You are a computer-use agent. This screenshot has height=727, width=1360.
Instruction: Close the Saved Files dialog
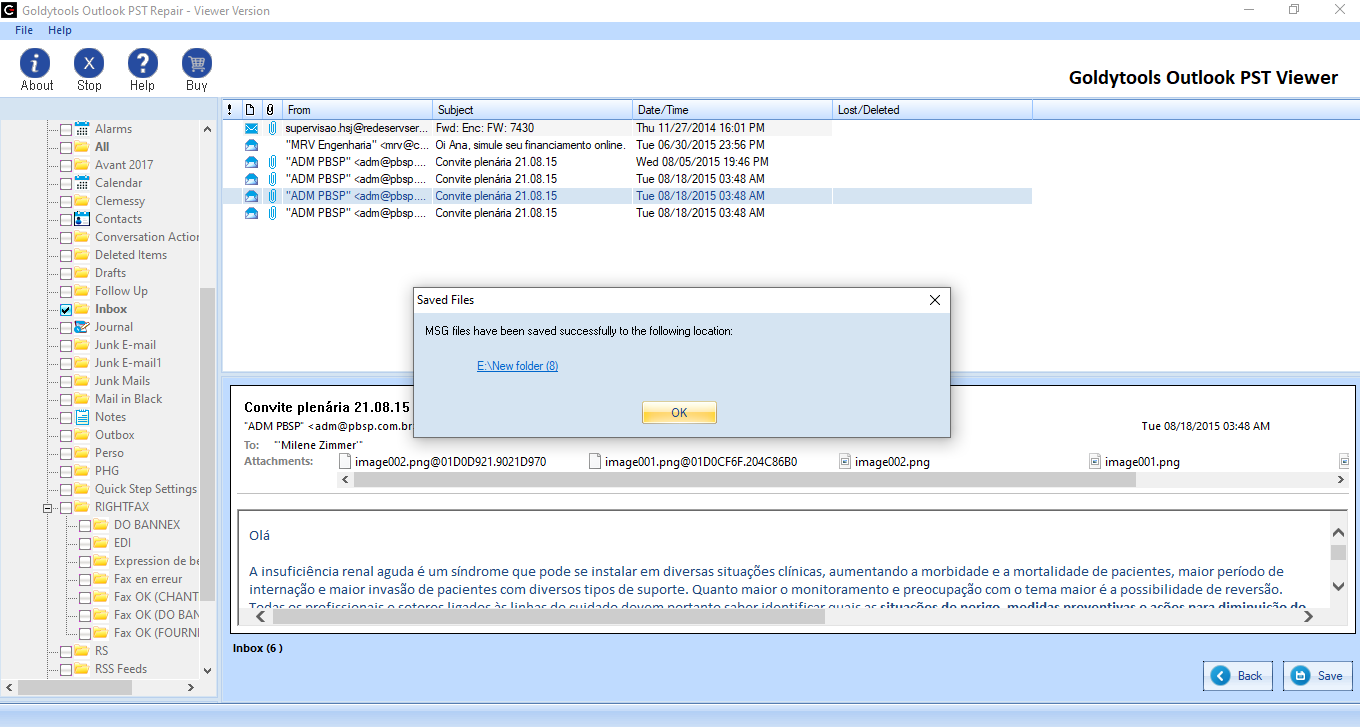pyautogui.click(x=934, y=300)
